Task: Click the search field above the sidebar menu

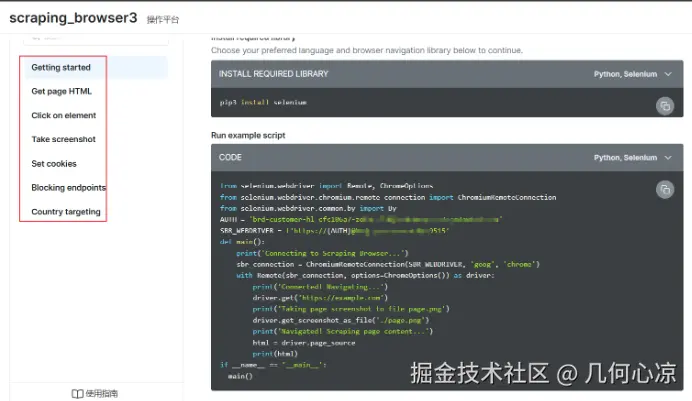Action: [x=96, y=39]
